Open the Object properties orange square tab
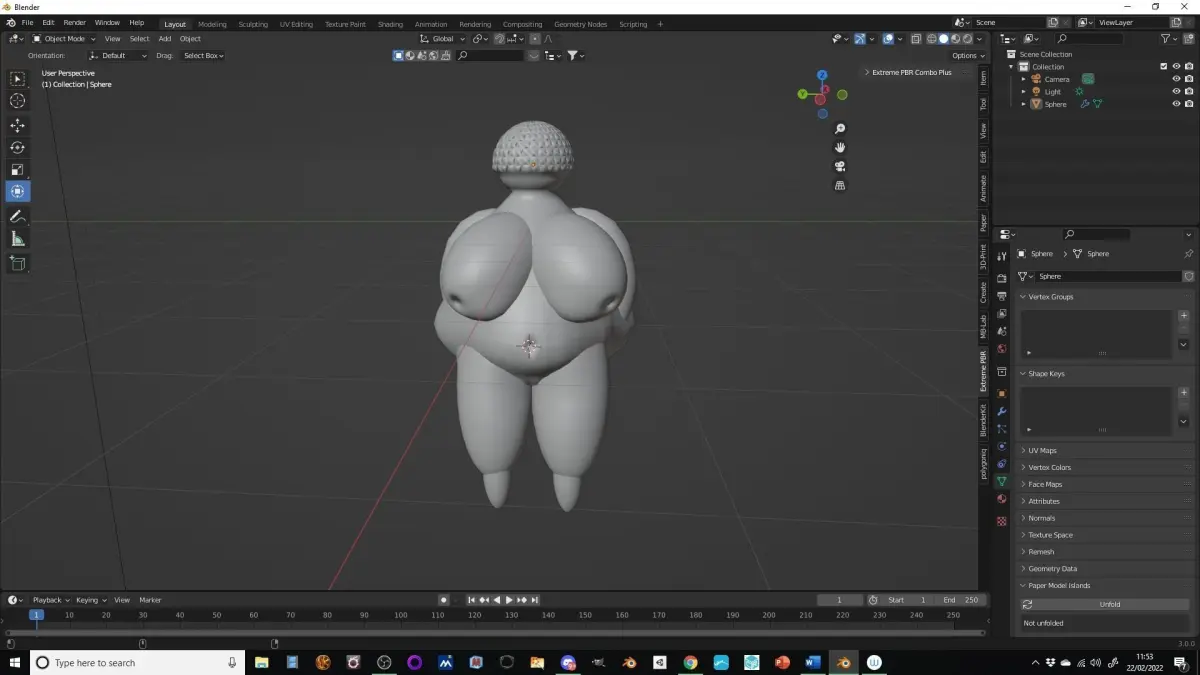 click(1002, 394)
